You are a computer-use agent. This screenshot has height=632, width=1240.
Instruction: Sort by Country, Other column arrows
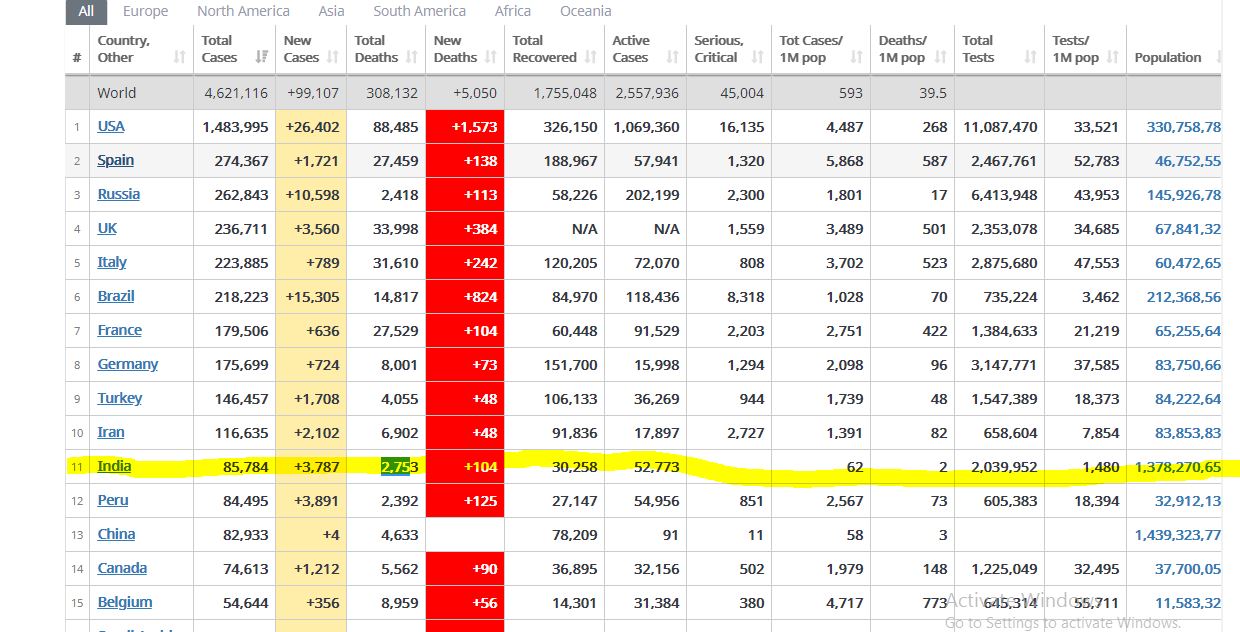179,58
